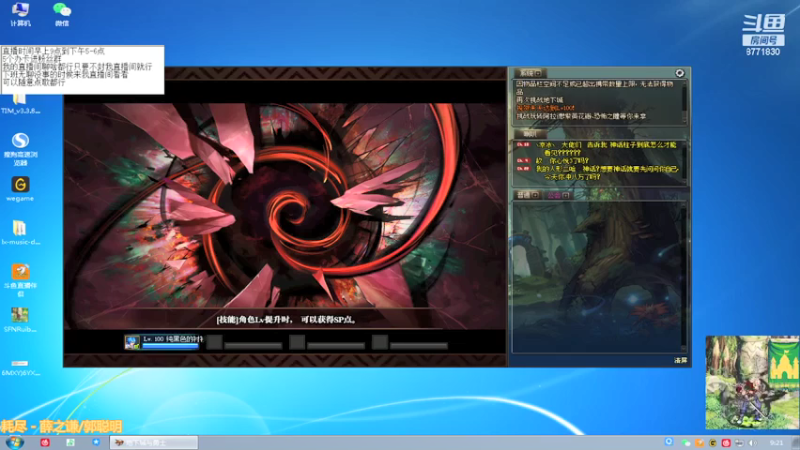Click the second empty party member slot
Screen dimensions: 800x450
point(297,342)
